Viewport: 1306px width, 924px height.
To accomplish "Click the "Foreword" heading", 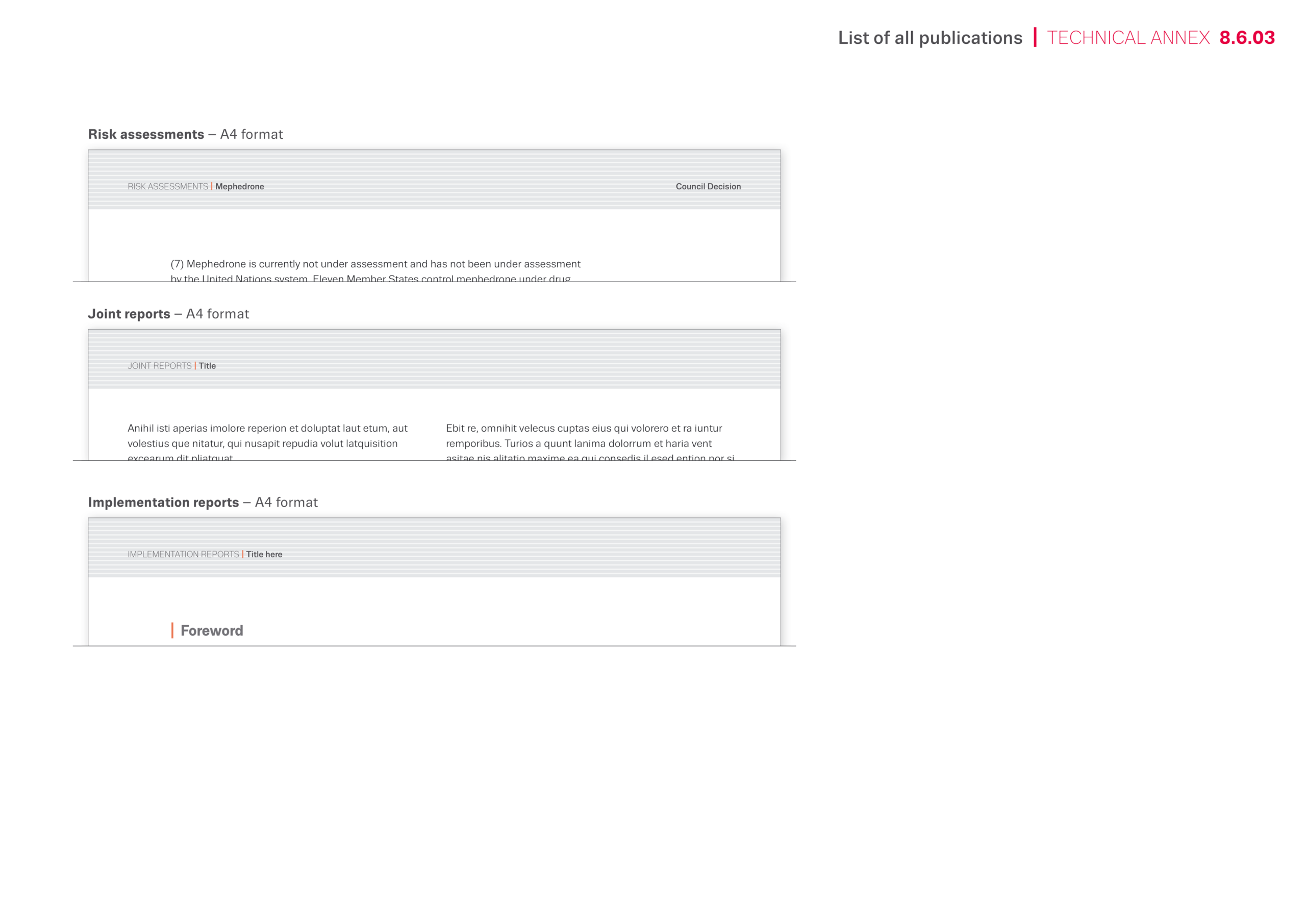I will (x=212, y=631).
